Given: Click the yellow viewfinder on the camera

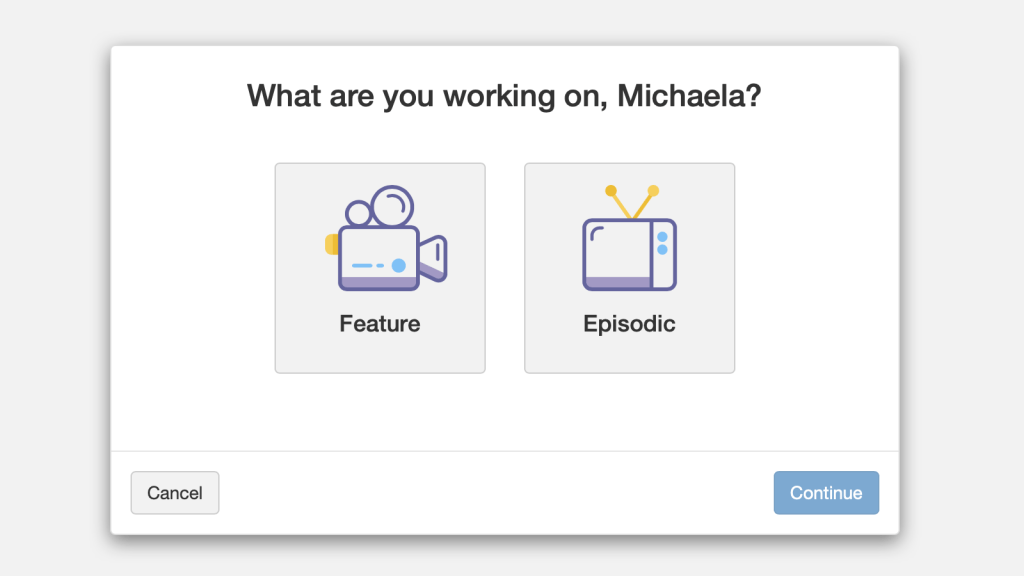Looking at the screenshot, I should (x=331, y=244).
